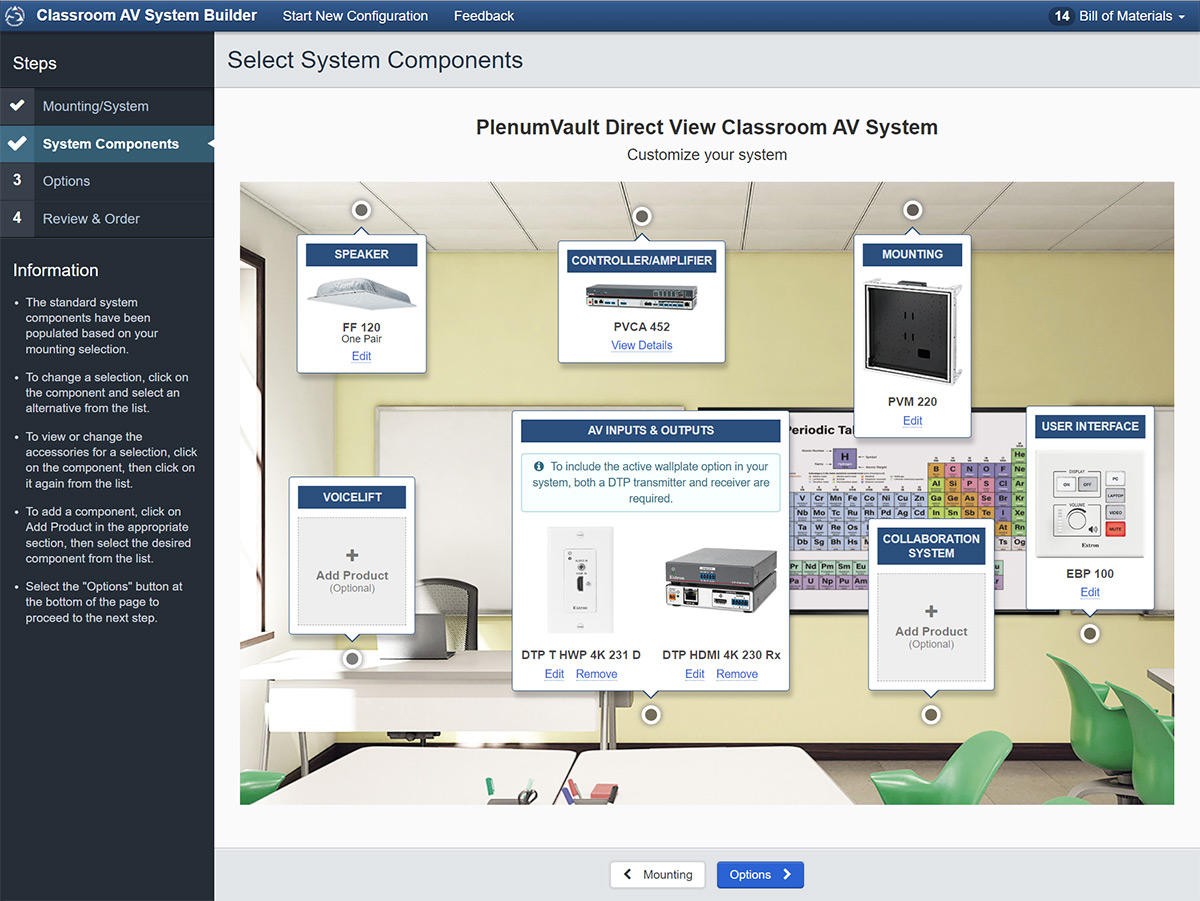Viewport: 1200px width, 901px height.
Task: Click the hotspot dot below the VoiceLift card
Action: click(x=352, y=659)
